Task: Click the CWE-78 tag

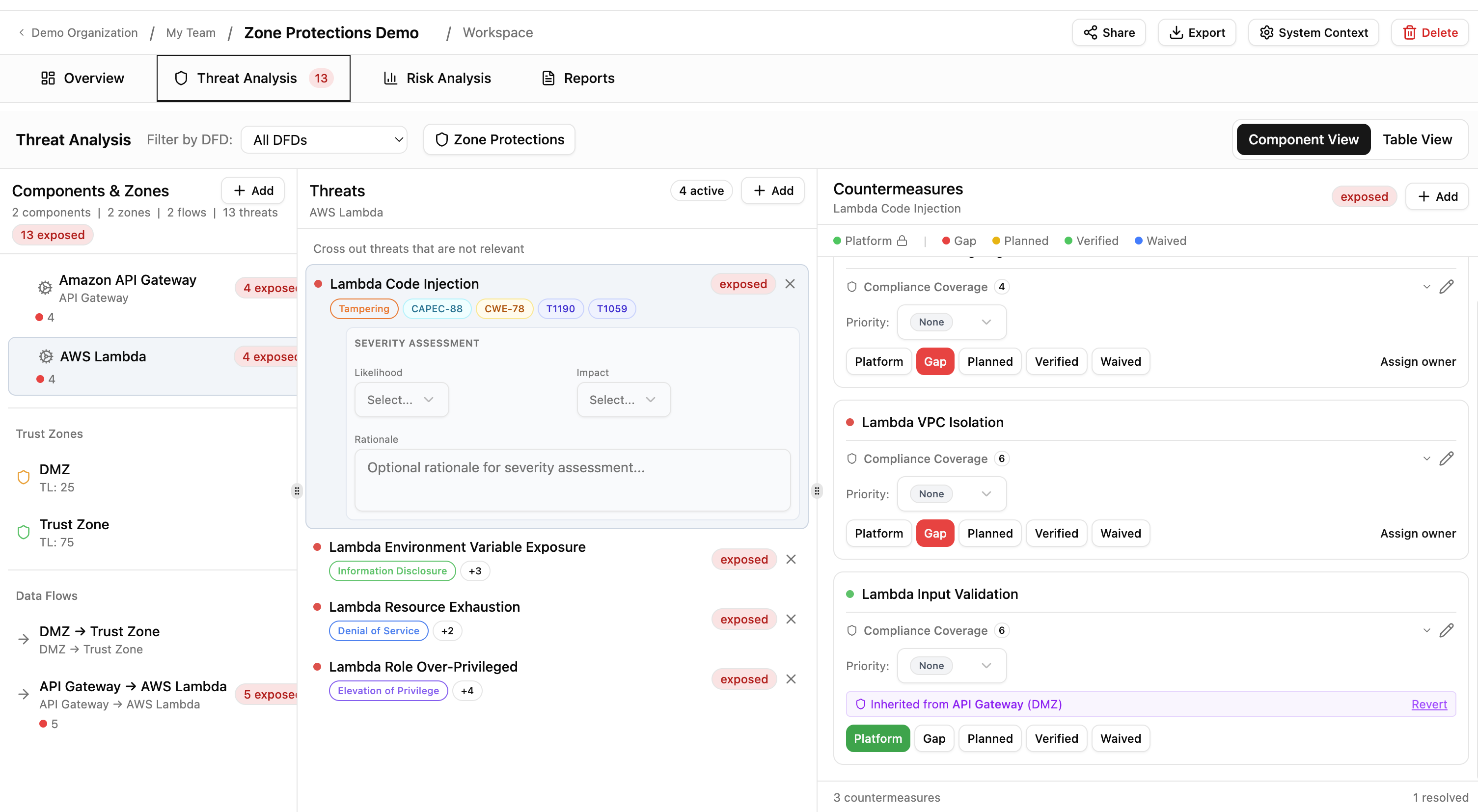Action: [x=504, y=308]
